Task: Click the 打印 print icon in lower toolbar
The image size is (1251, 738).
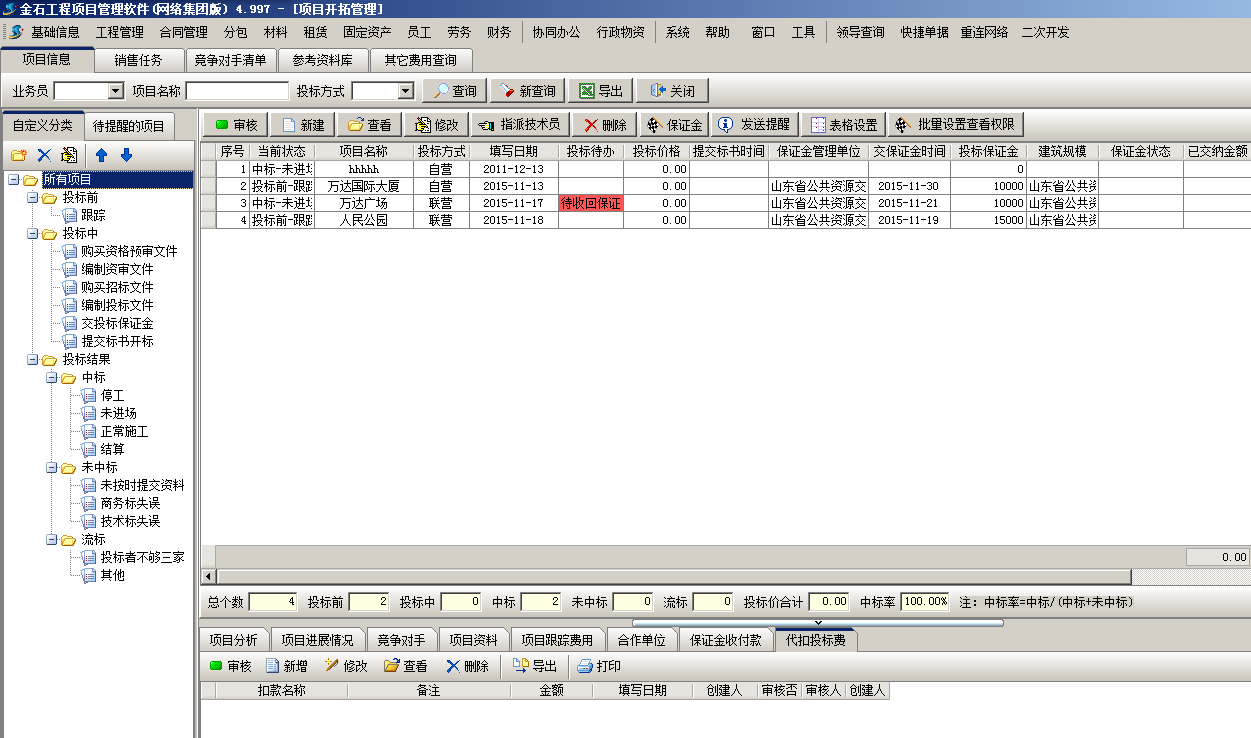Action: [599, 666]
